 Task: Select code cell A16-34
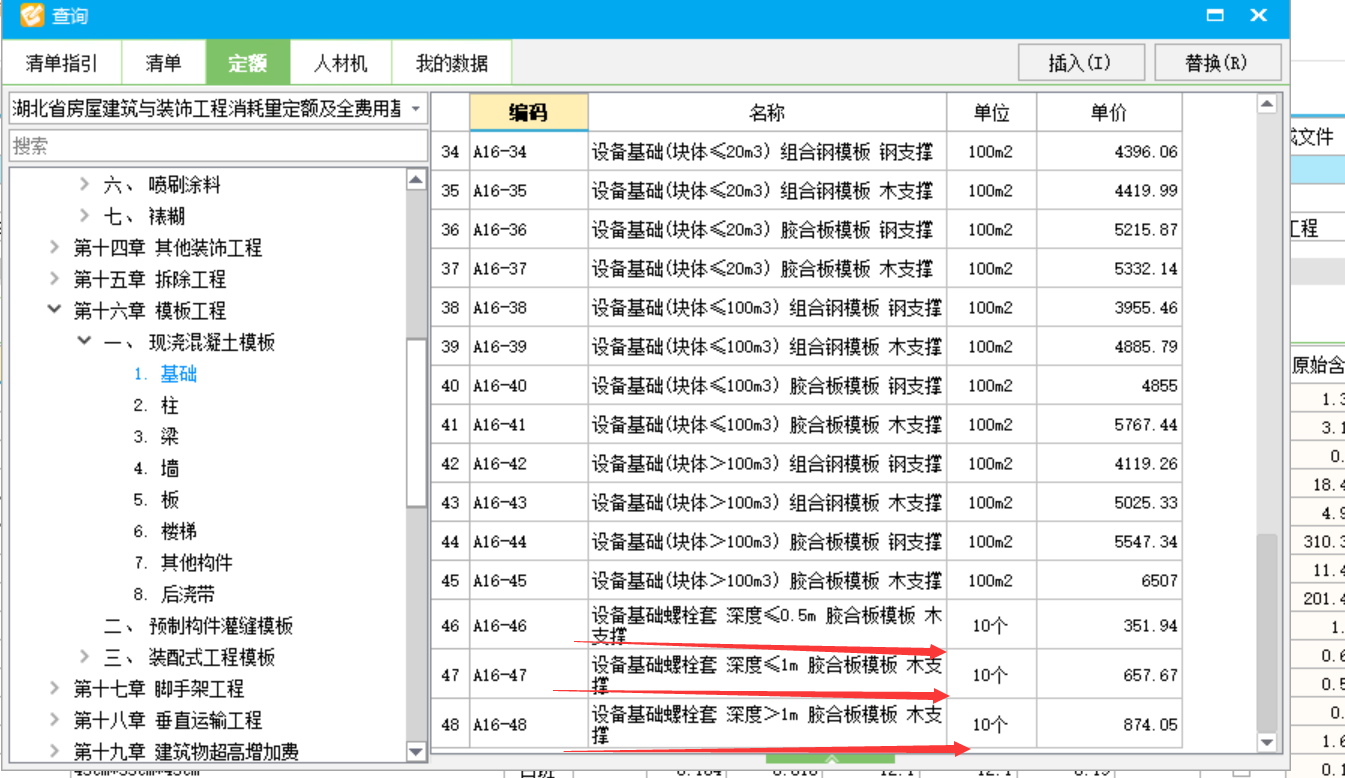click(529, 152)
